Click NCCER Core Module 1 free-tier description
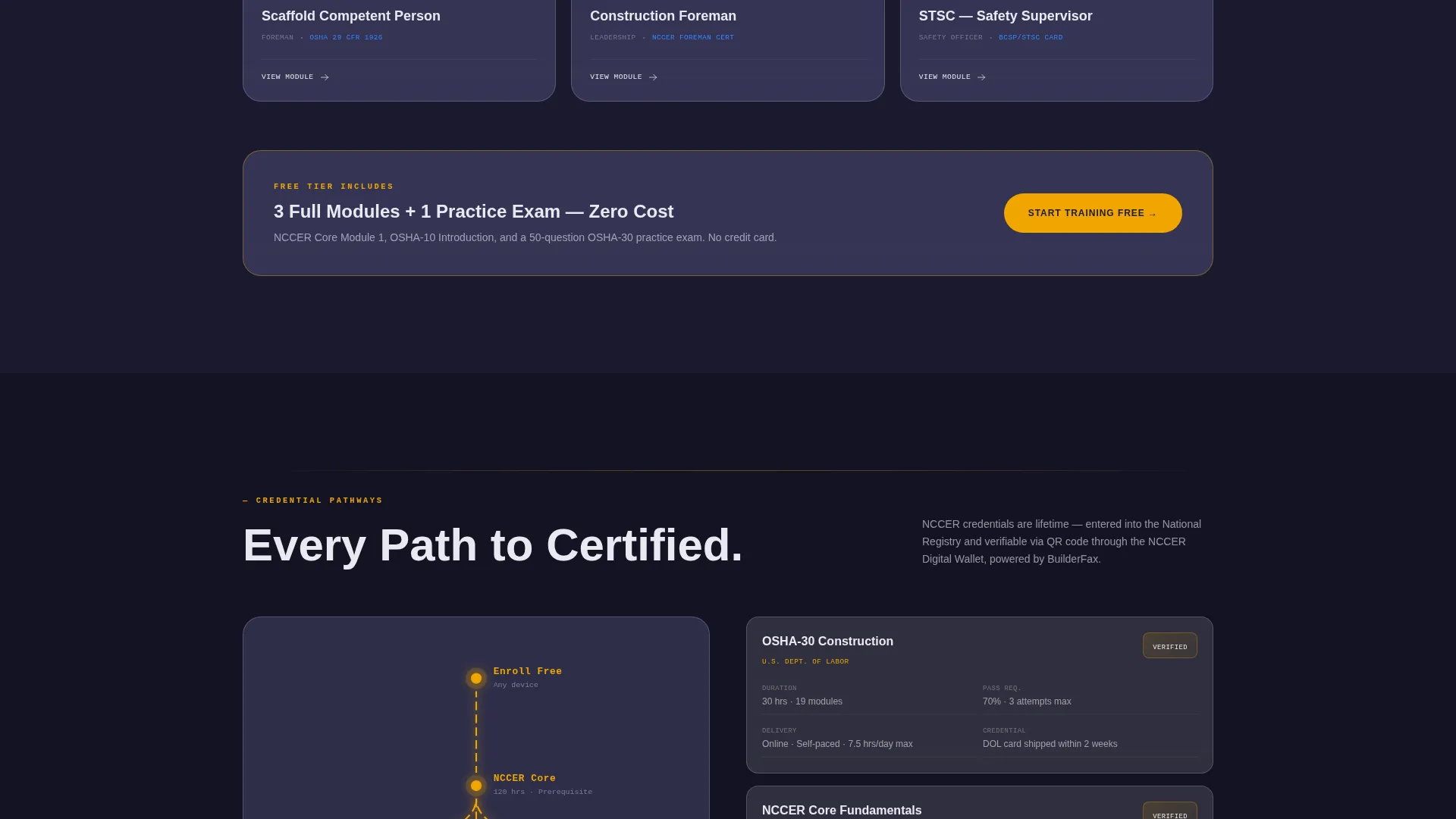1456x819 pixels. coord(525,237)
